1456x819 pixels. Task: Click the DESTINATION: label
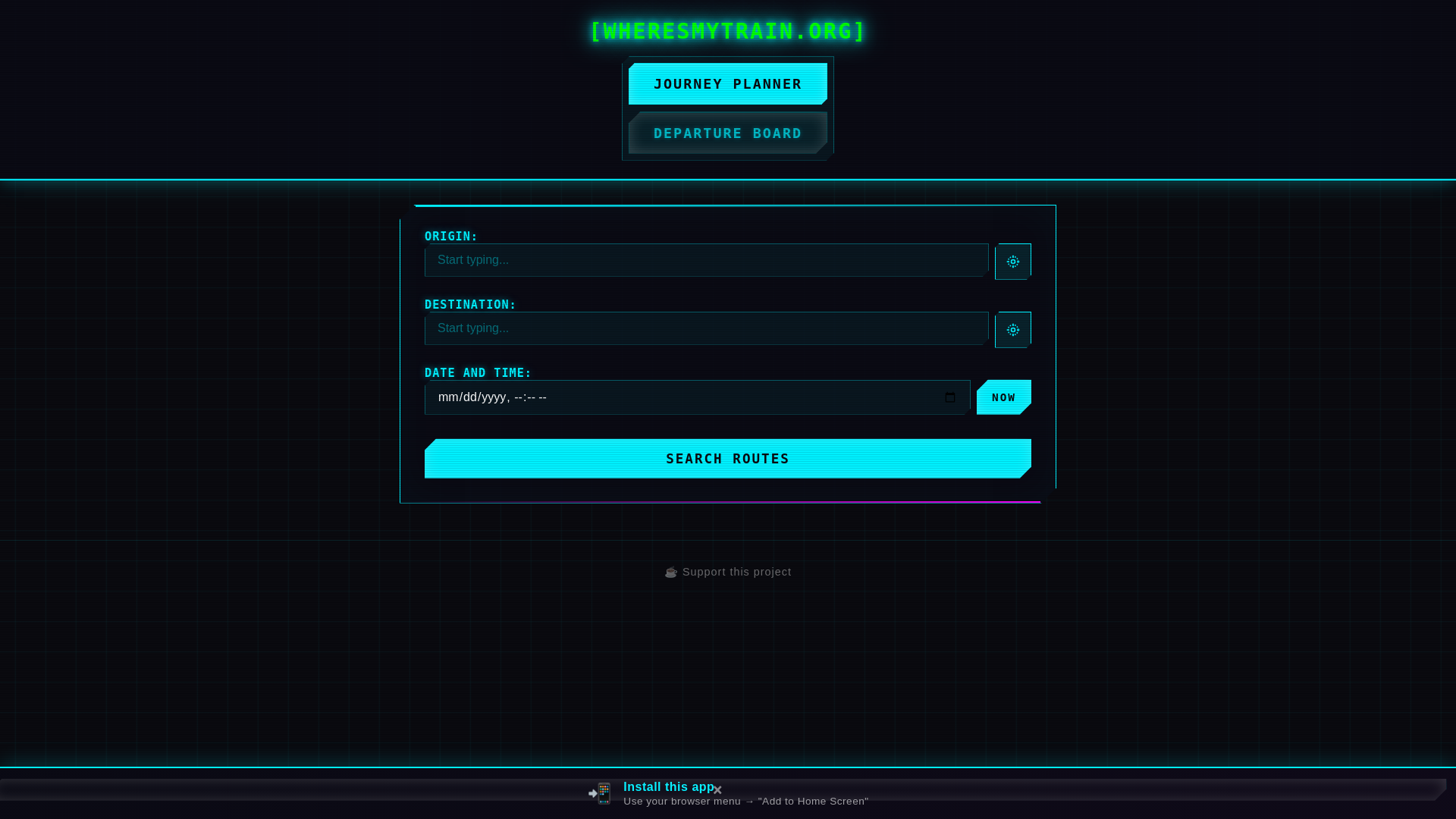[x=470, y=304]
